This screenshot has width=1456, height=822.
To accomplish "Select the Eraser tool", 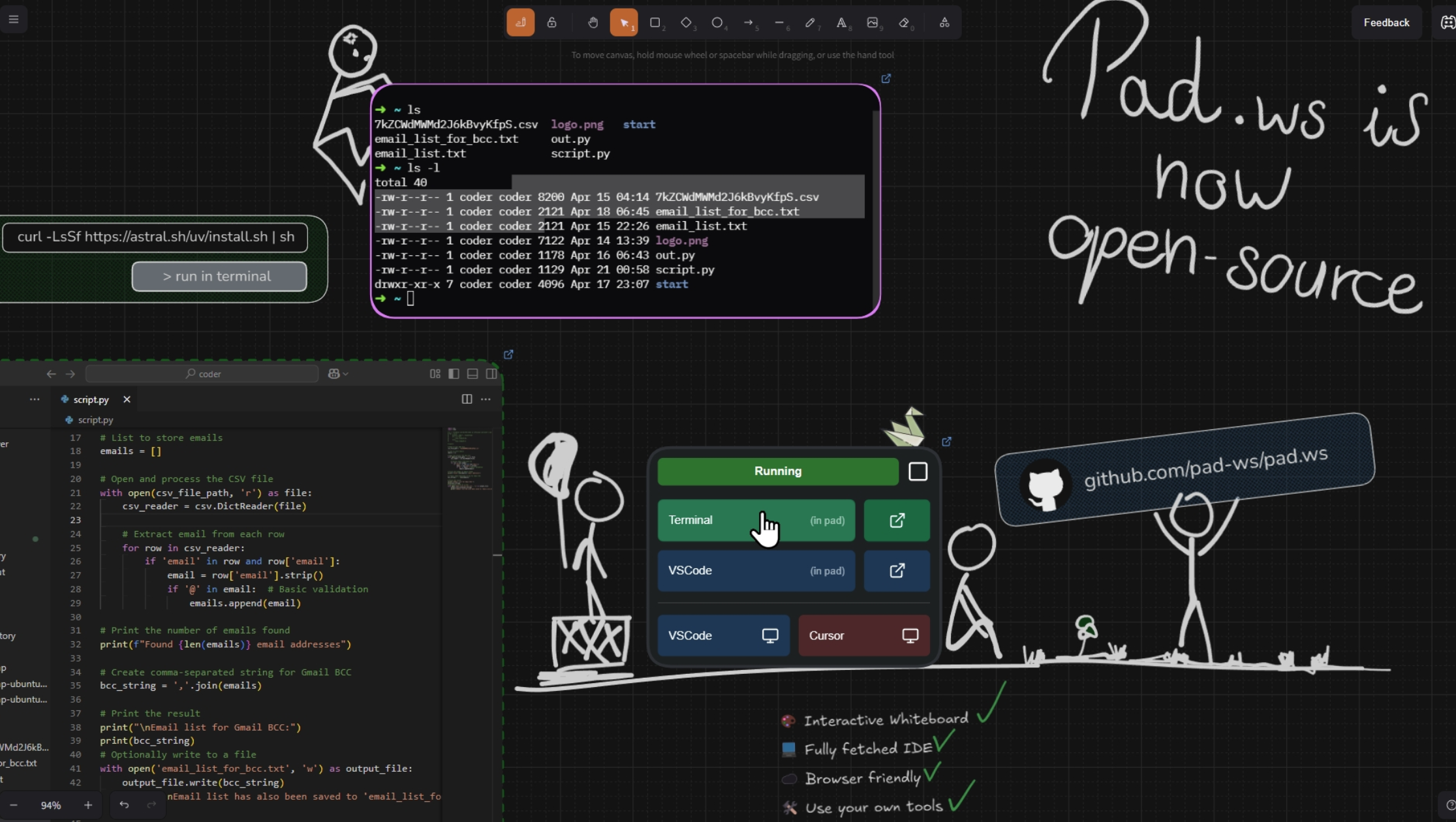I will pos(904,23).
